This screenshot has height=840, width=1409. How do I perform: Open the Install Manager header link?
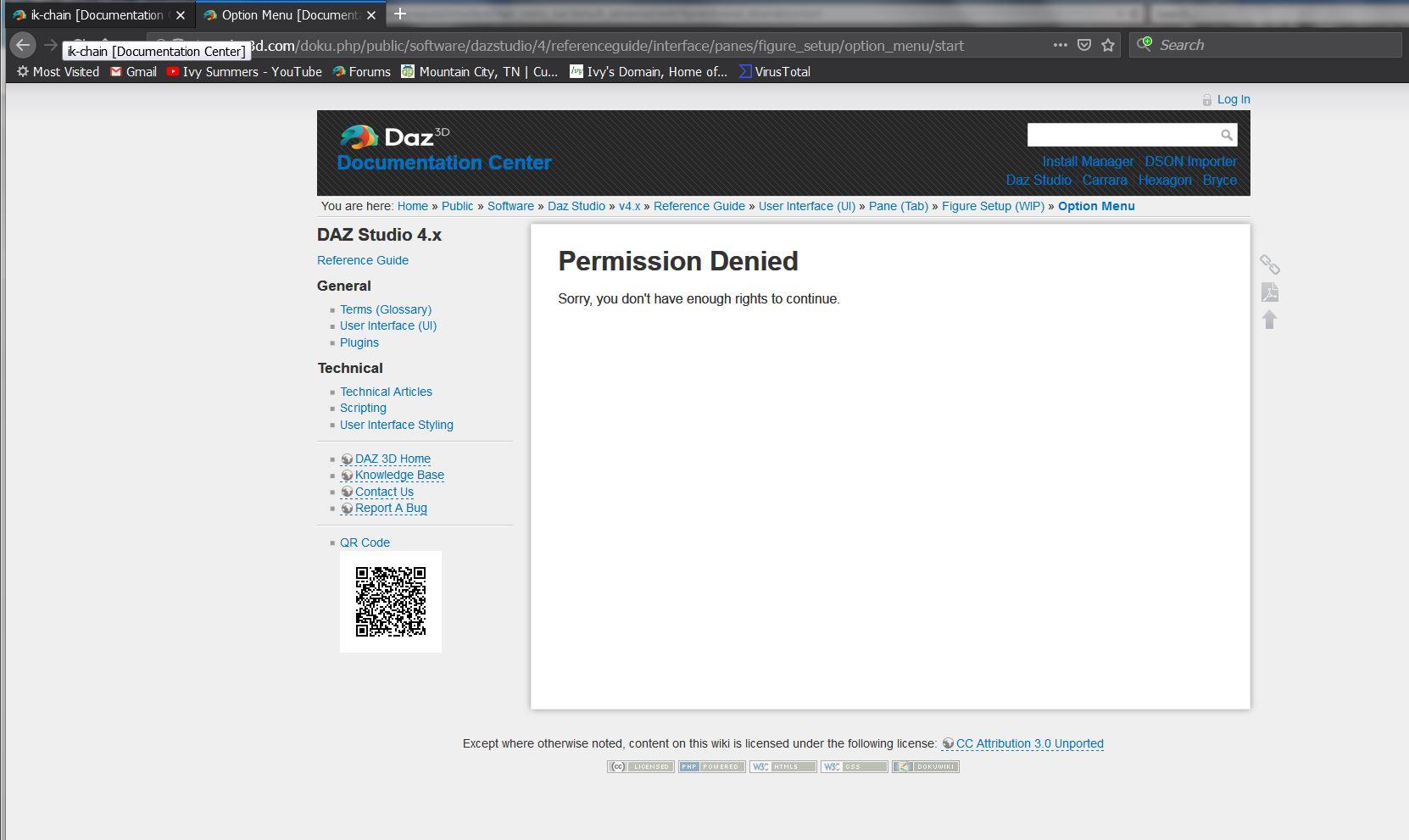pyautogui.click(x=1088, y=161)
